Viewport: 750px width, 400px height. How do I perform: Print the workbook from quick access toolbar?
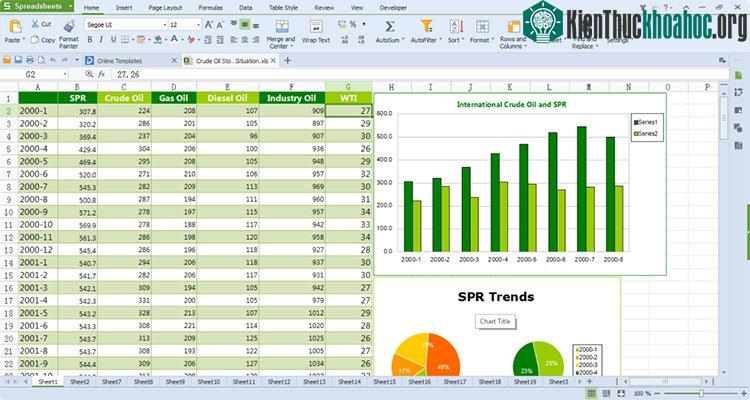click(x=30, y=60)
